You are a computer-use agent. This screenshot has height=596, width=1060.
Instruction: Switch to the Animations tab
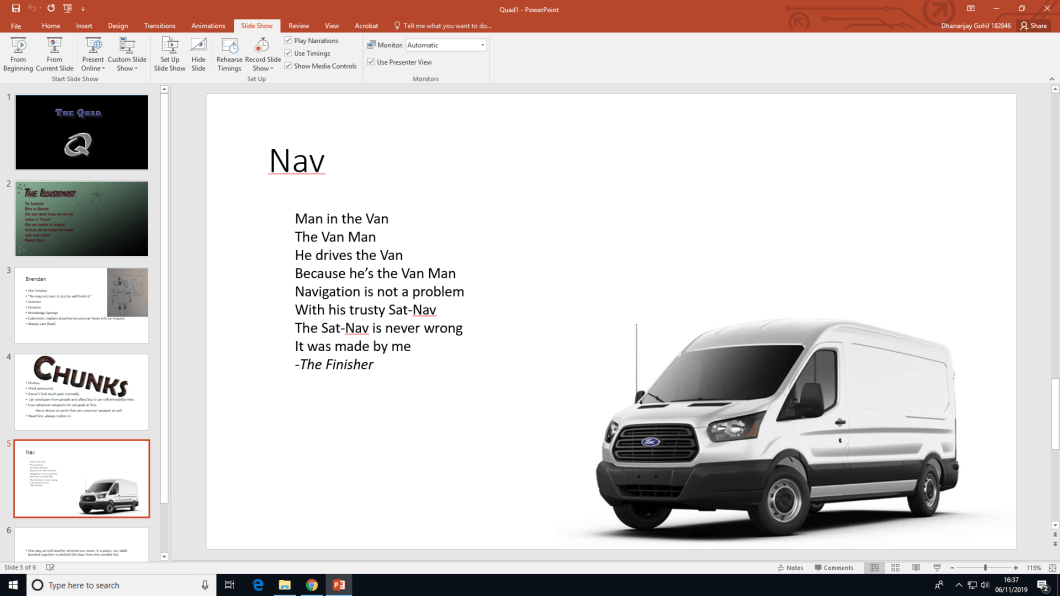point(208,26)
